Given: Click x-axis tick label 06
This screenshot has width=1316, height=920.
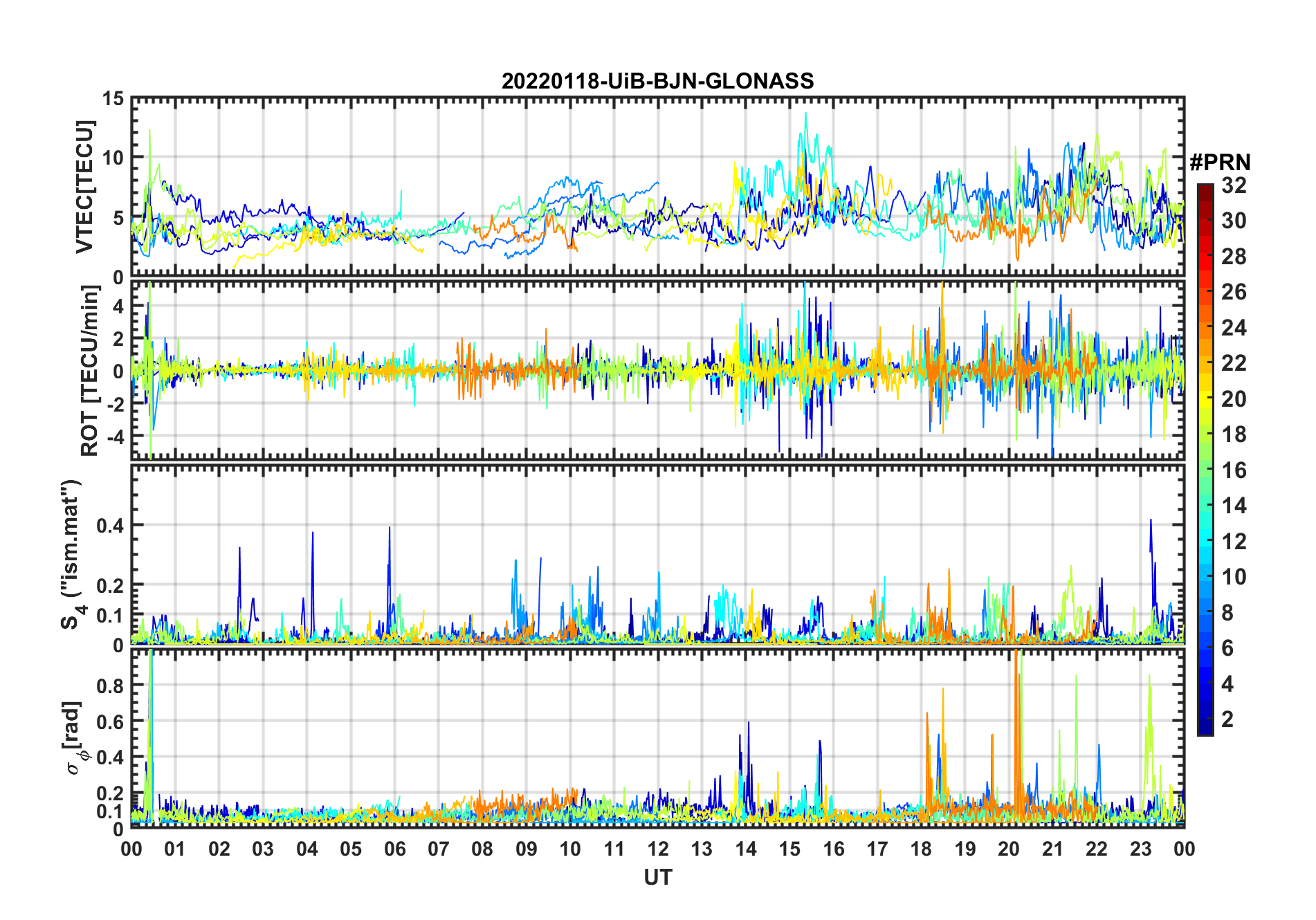Looking at the screenshot, I should (394, 849).
